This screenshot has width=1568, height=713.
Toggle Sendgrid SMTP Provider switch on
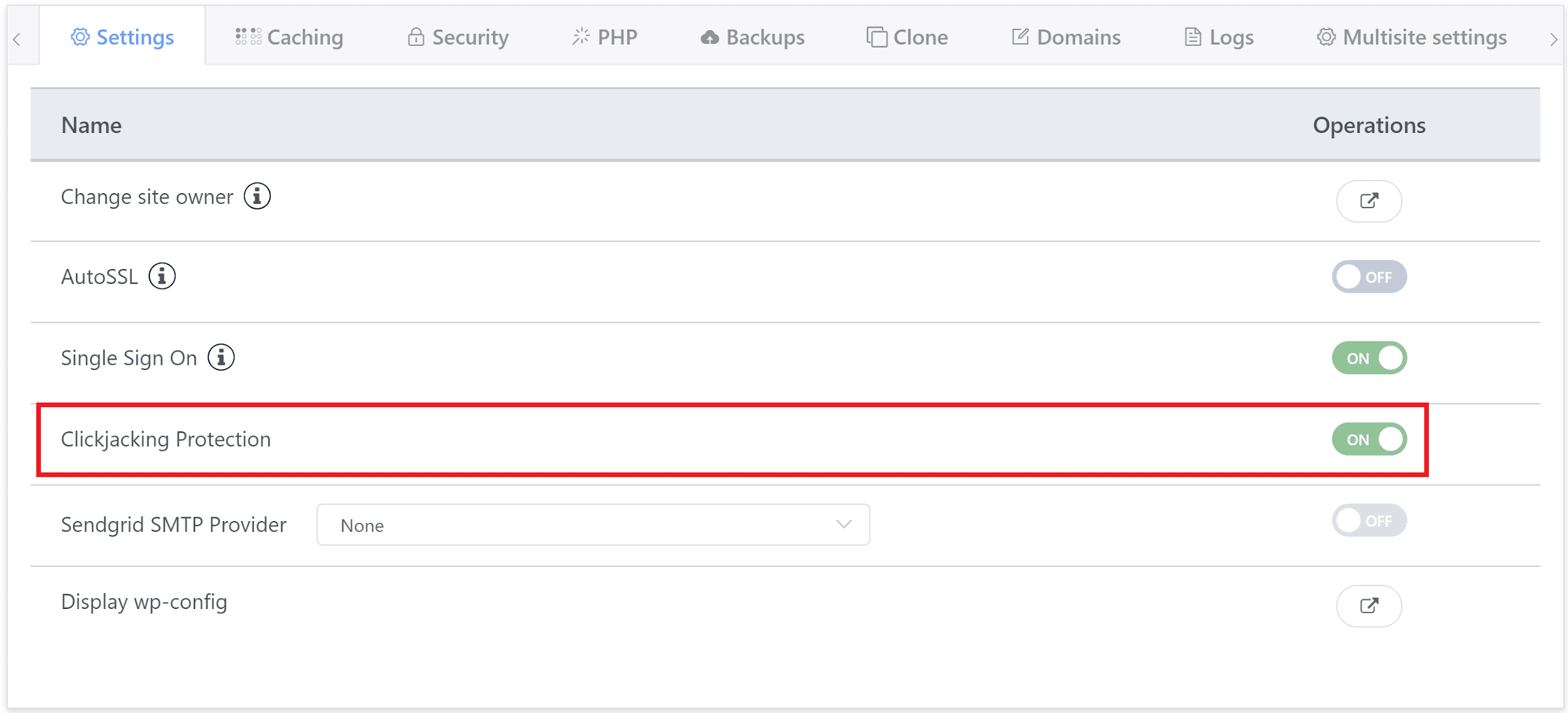(x=1369, y=520)
